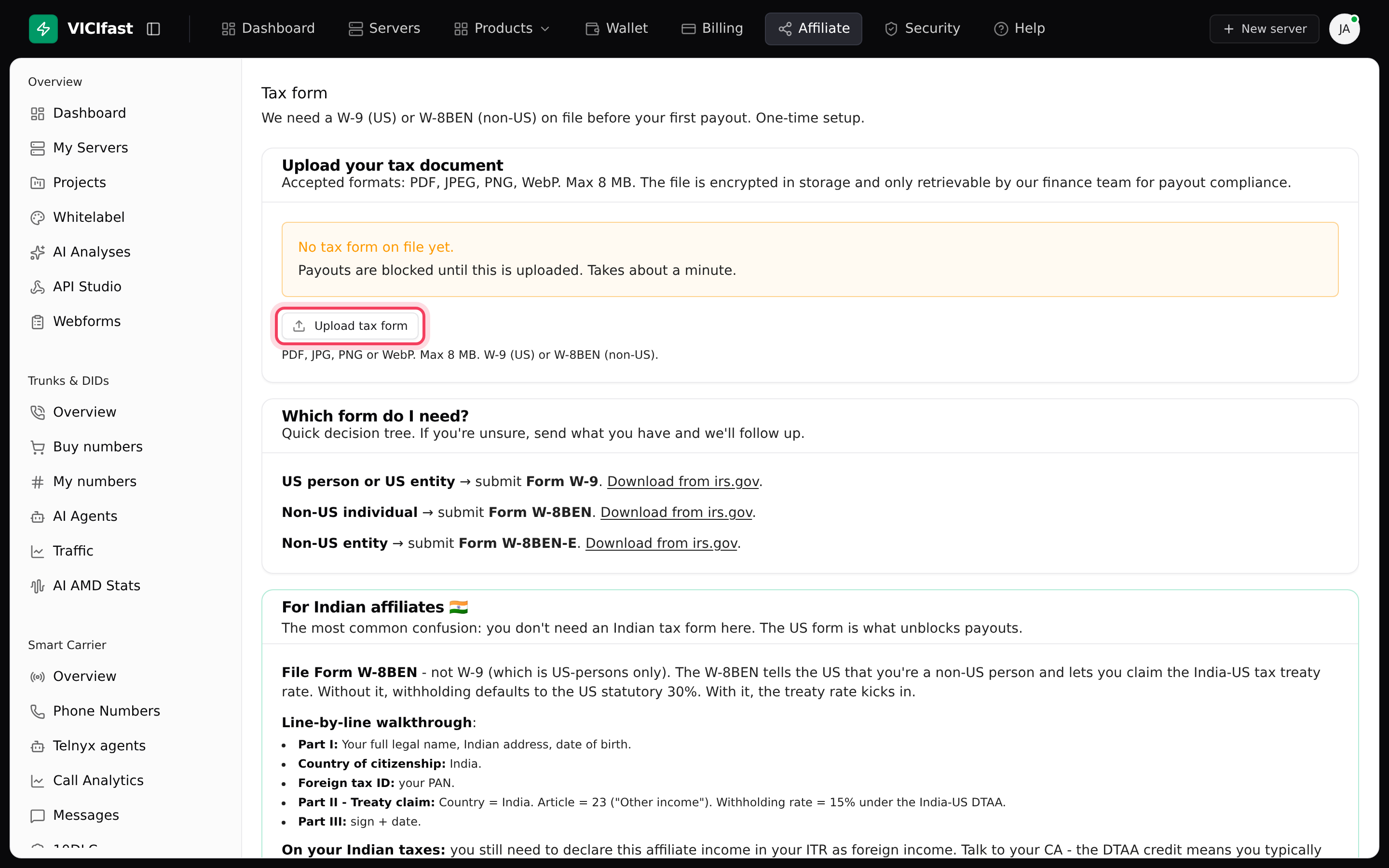Click the My Servers sidebar icon
This screenshot has height=868, width=1389.
[x=37, y=148]
